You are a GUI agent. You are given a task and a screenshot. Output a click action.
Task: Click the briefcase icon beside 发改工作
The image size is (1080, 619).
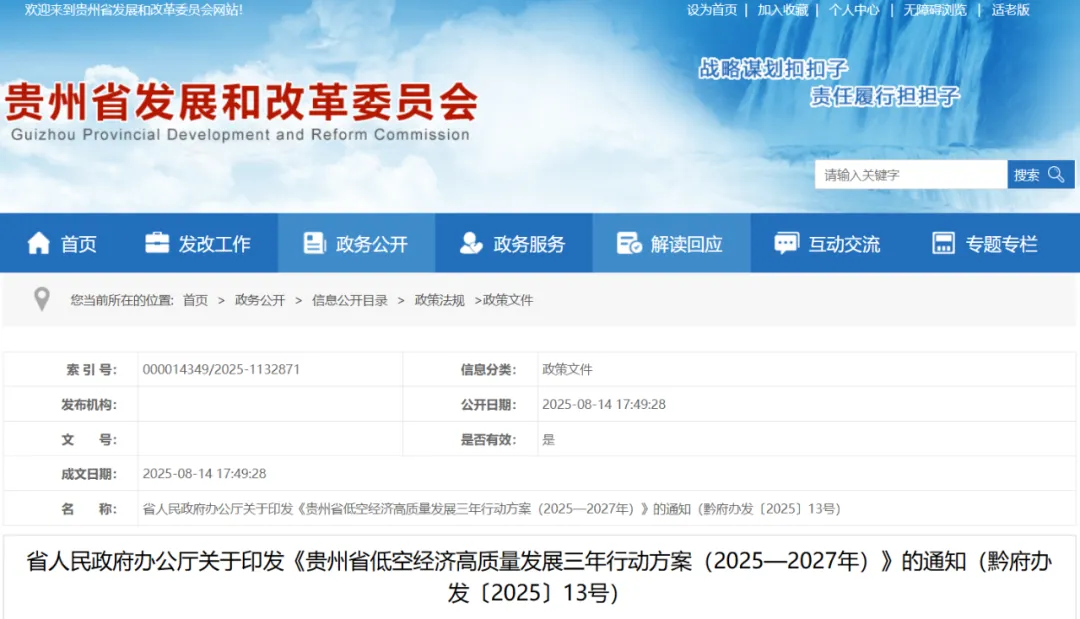point(157,243)
